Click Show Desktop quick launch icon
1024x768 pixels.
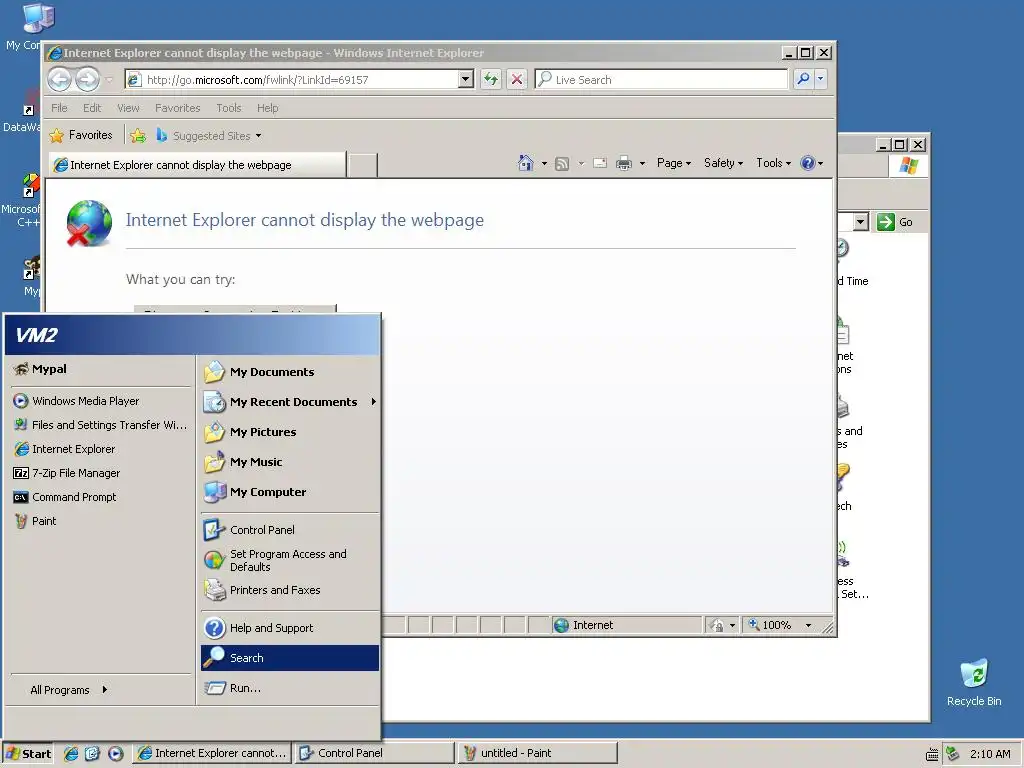(92, 753)
